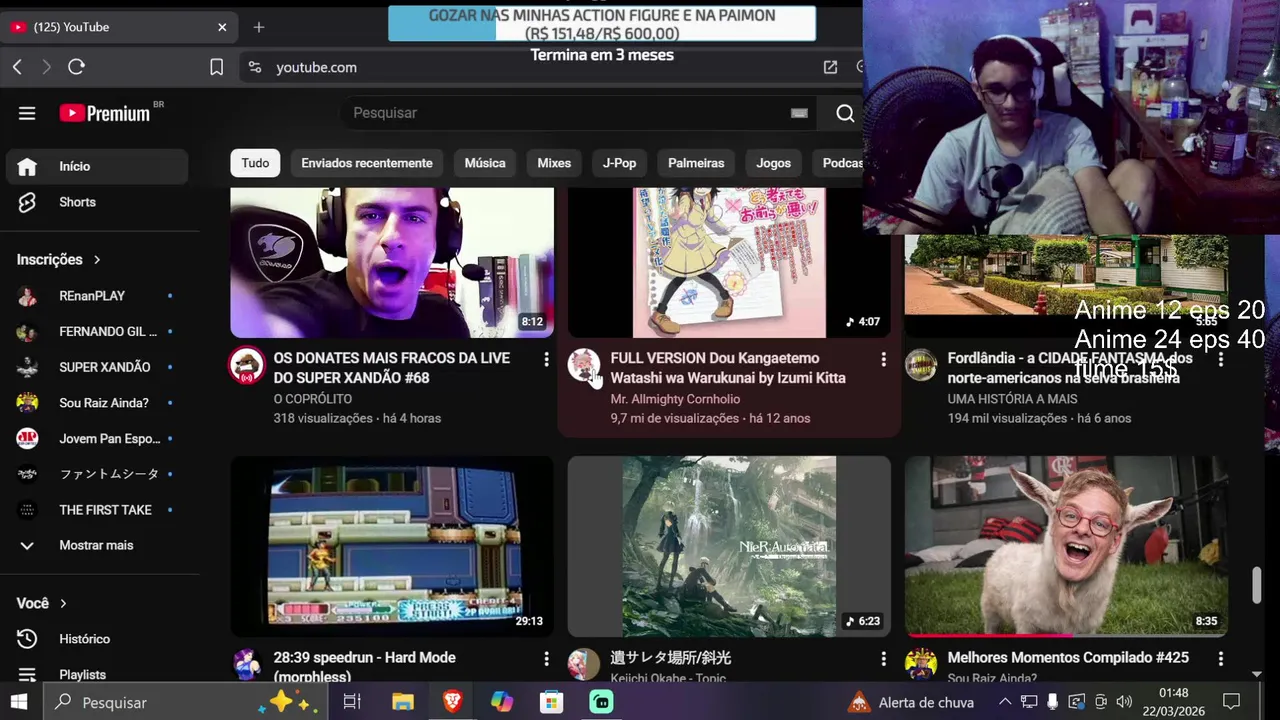Go back with browser back arrow
1280x720 pixels.
(17, 67)
